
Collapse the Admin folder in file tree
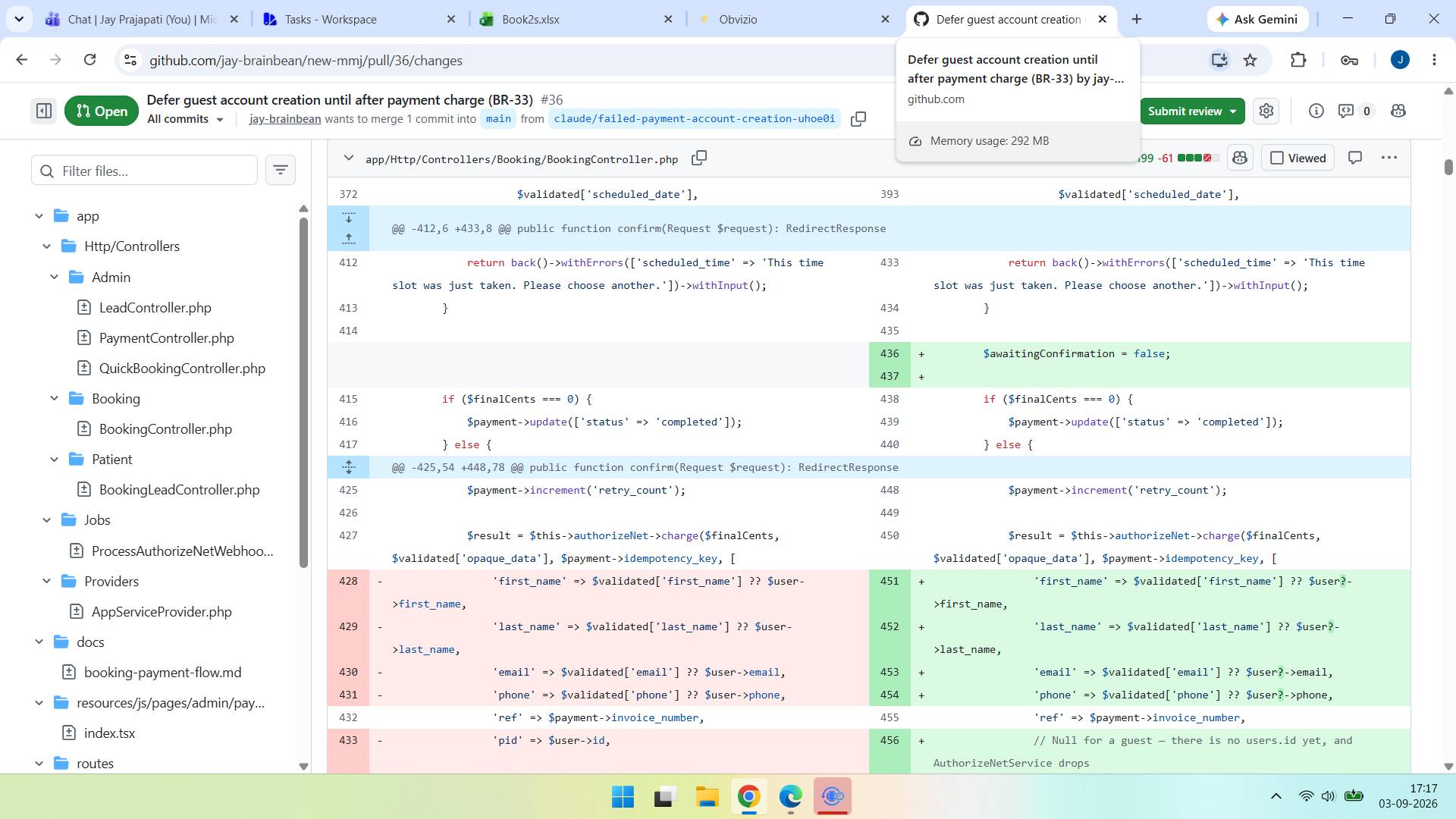(55, 278)
